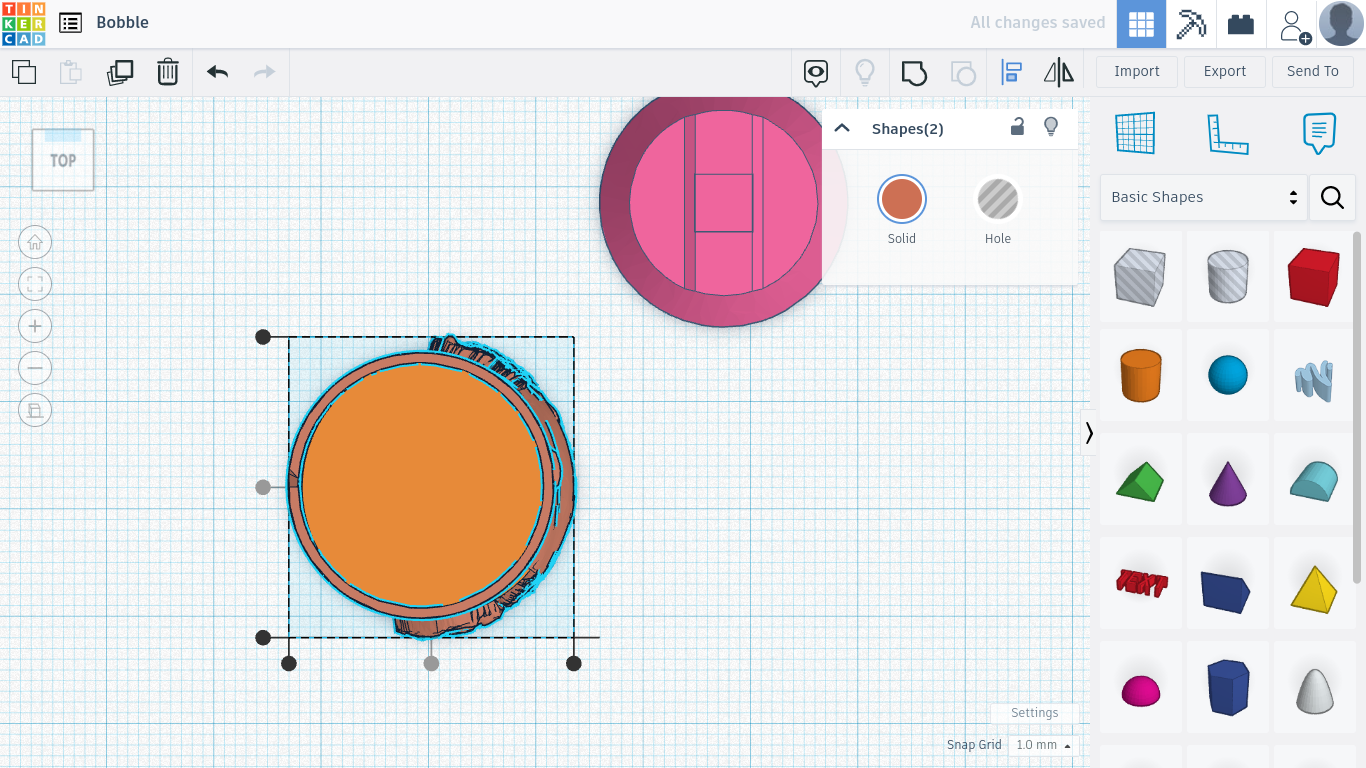Choose the Solid color swatch

pyautogui.click(x=902, y=199)
